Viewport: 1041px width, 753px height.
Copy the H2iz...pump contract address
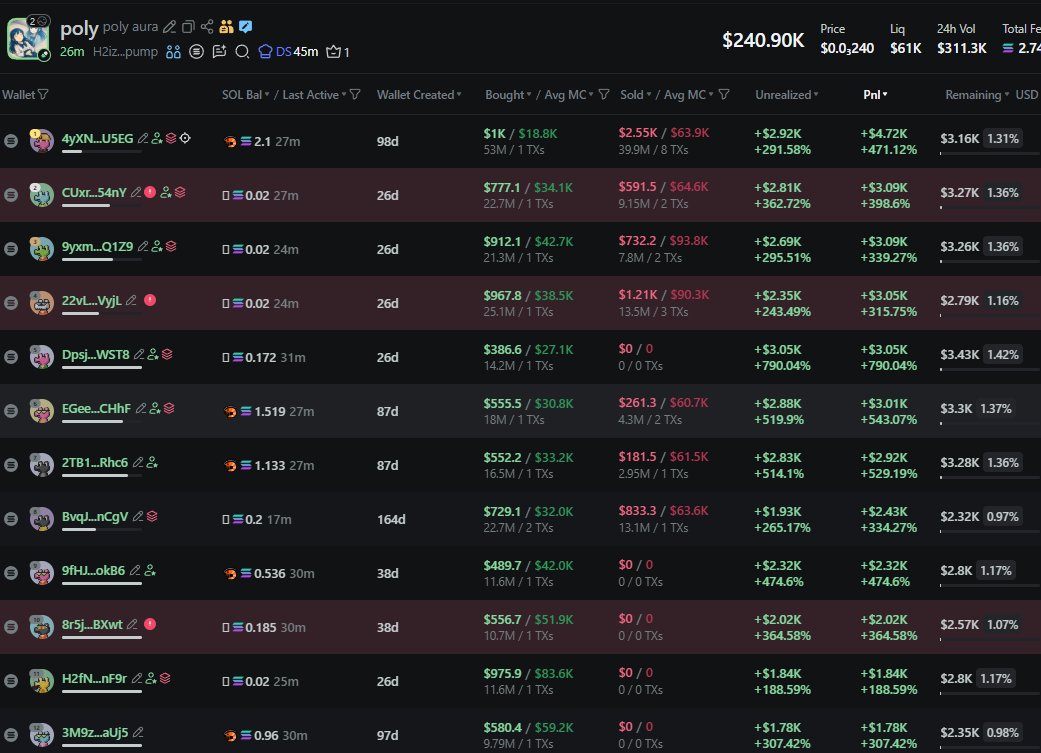click(x=125, y=52)
